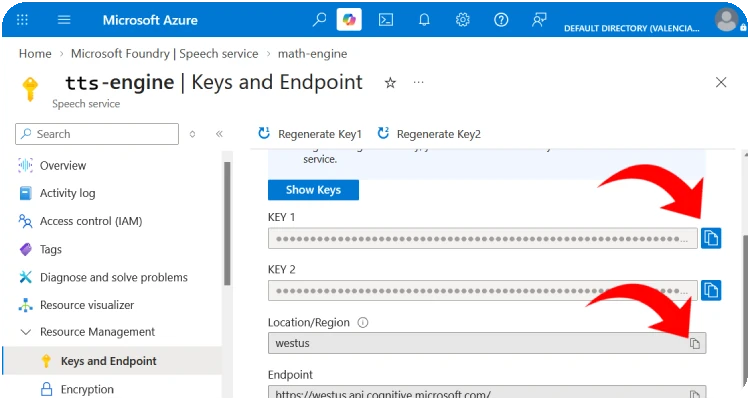Collapse the sidebar with the double chevron
This screenshot has height=402, width=750.
[219, 134]
